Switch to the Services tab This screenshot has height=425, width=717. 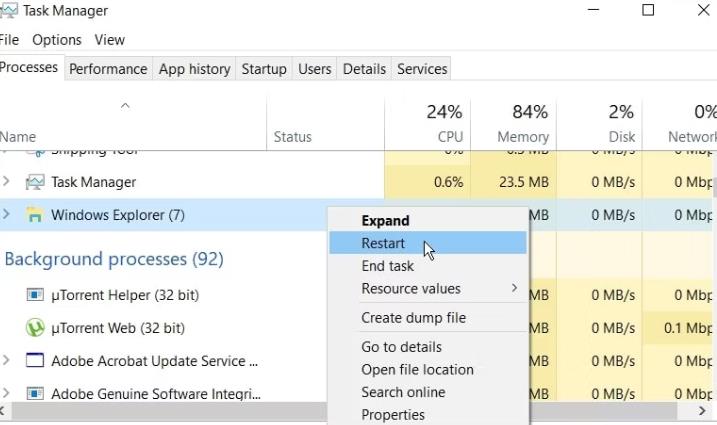pos(422,69)
